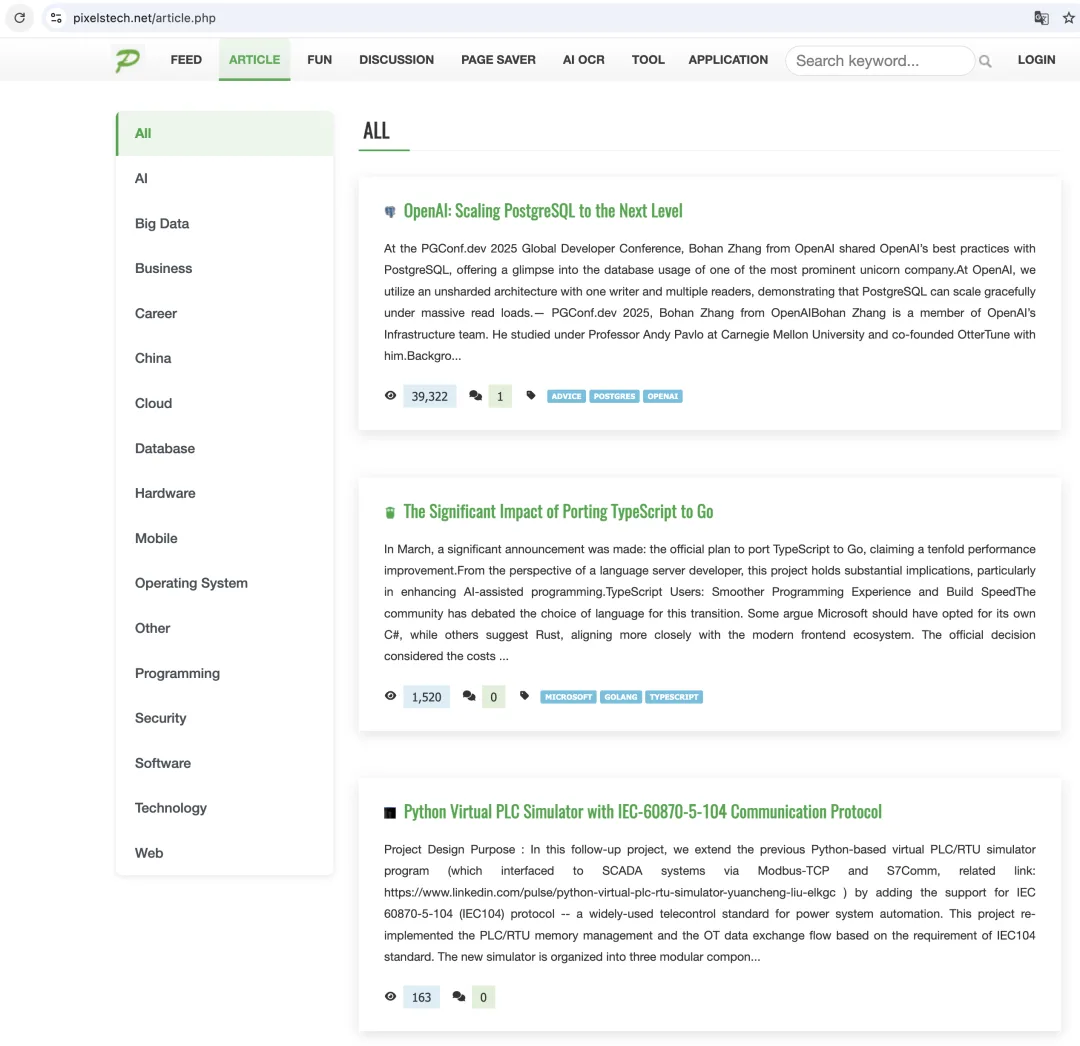
Task: Select the ARTICLE tab
Action: click(x=254, y=60)
